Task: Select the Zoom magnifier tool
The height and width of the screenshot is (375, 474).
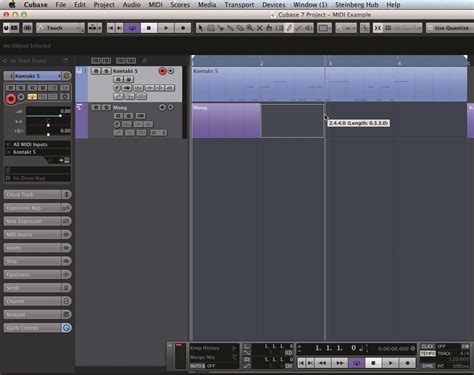Action: pos(250,28)
